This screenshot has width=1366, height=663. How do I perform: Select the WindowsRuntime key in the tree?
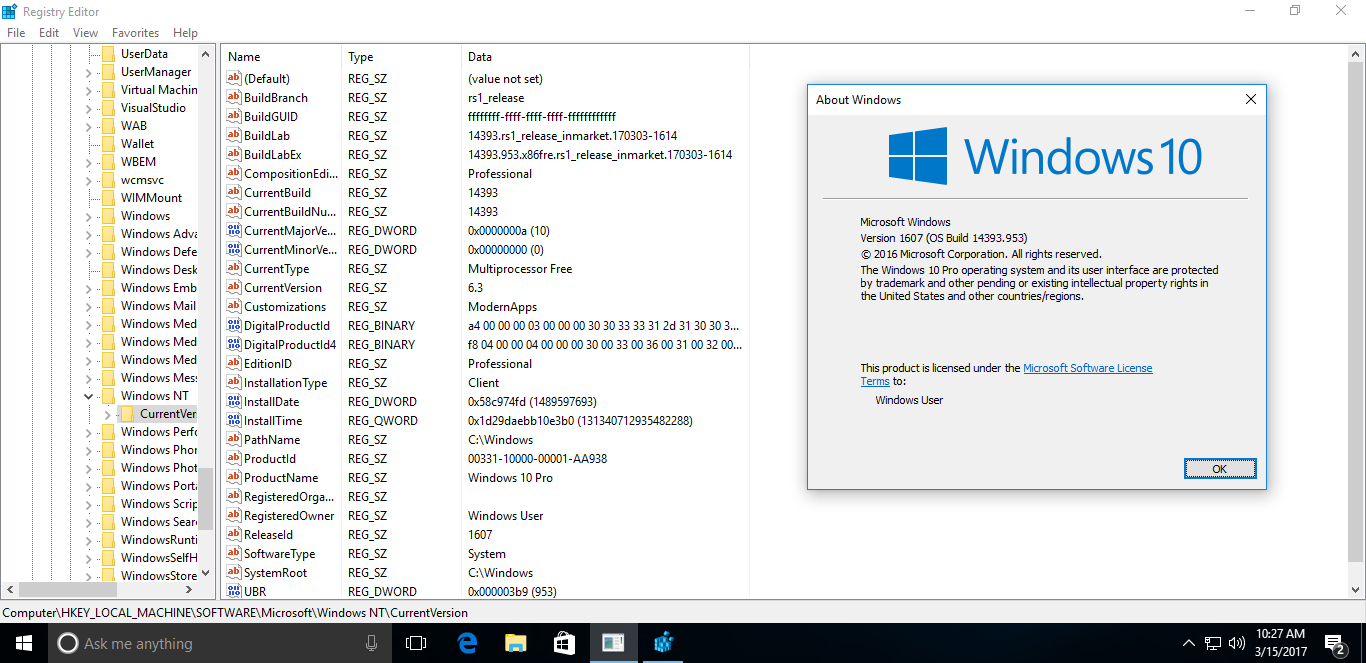click(159, 540)
